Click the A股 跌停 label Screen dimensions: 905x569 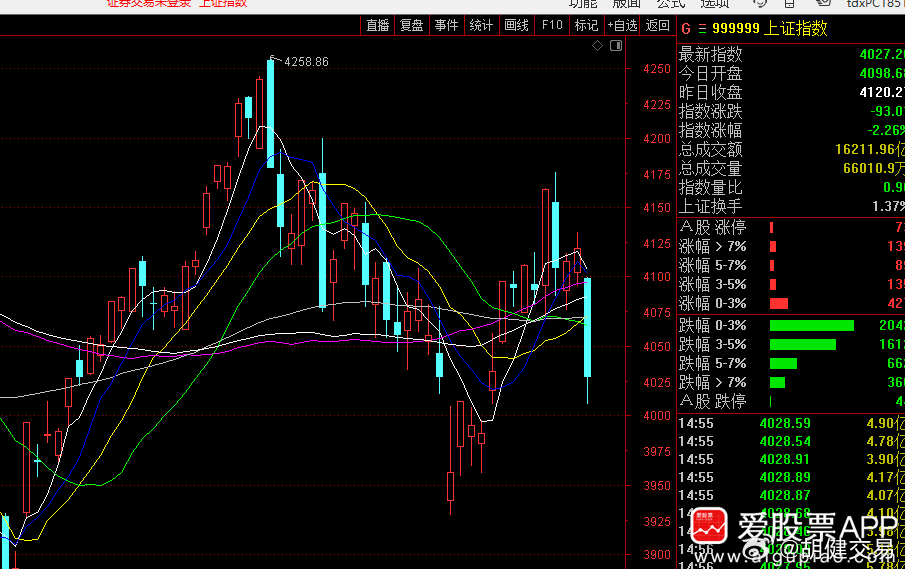click(712, 401)
